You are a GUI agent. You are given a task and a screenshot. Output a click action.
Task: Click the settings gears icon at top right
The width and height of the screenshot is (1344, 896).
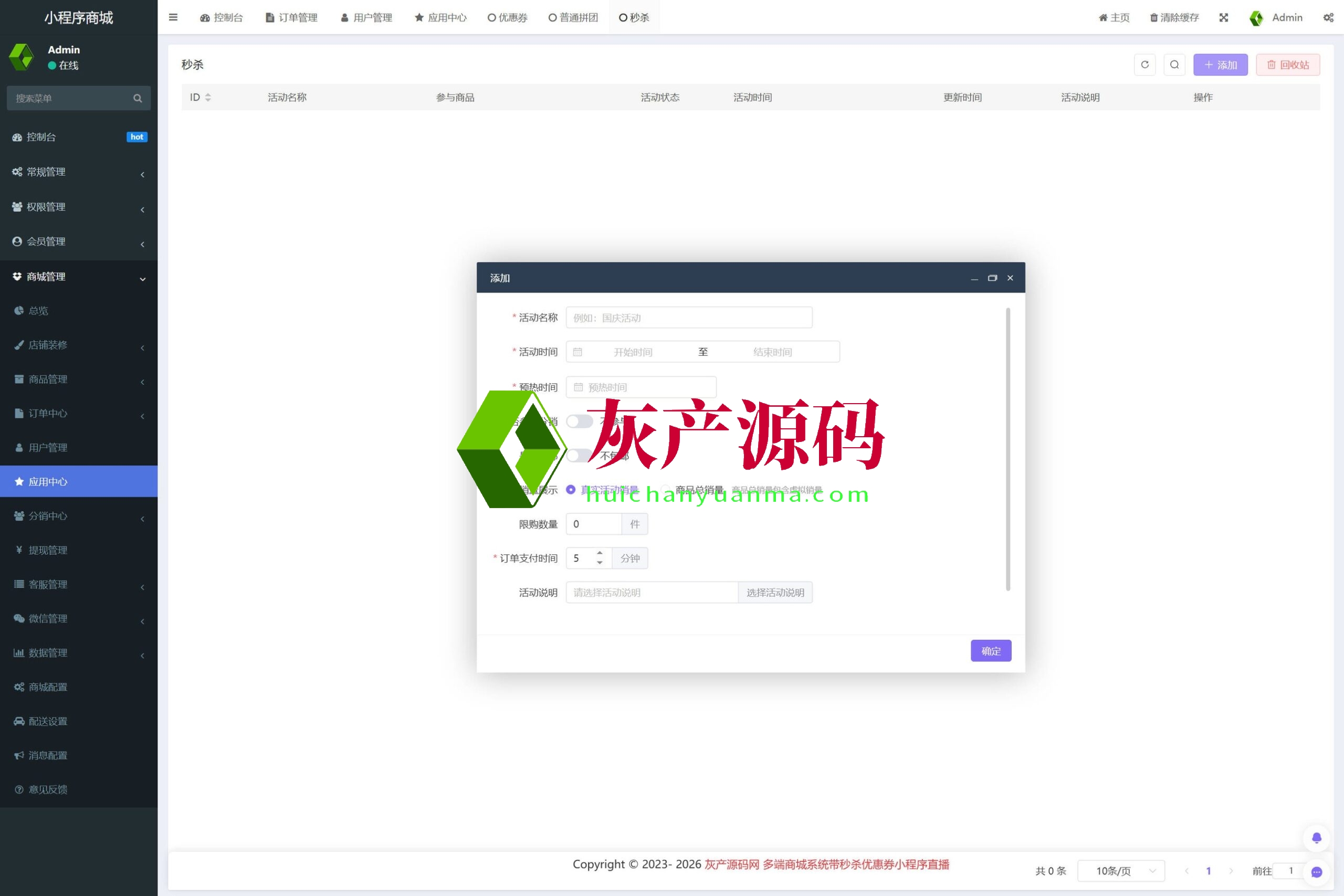coord(1328,17)
